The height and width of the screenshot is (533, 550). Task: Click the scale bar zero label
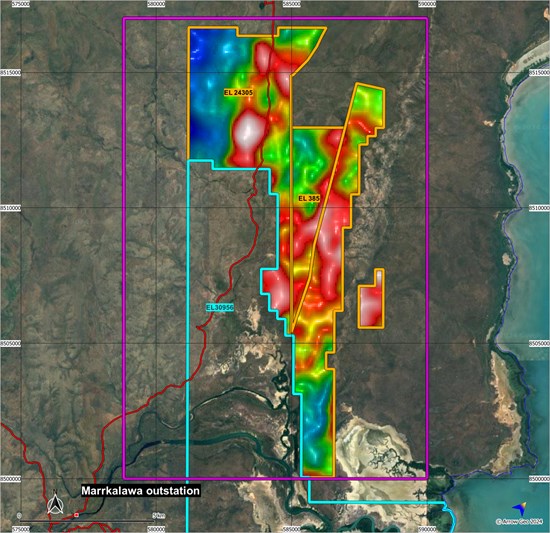(19, 516)
